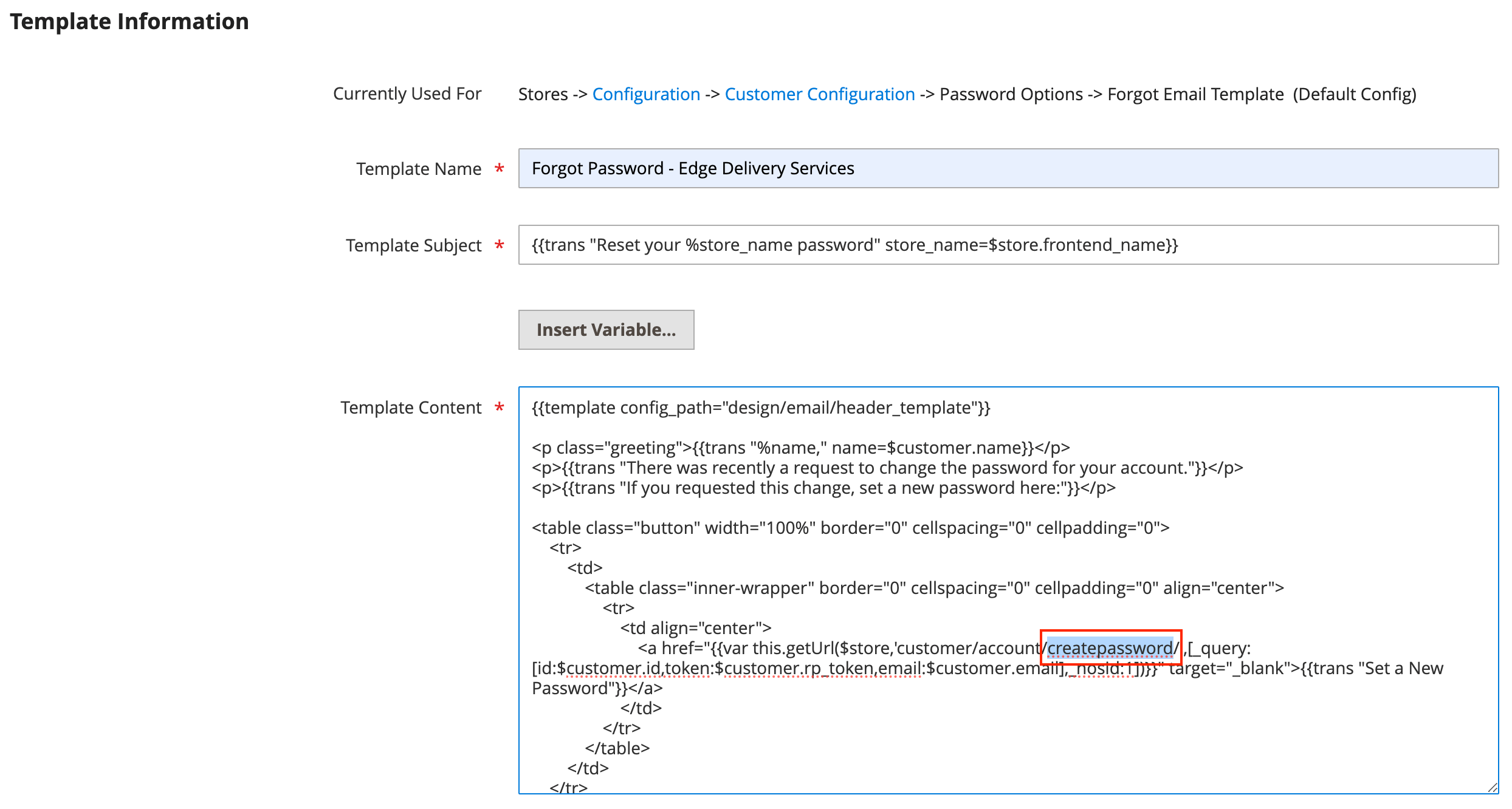This screenshot has width=1512, height=809.
Task: Click the Insert Variable button
Action: pos(605,329)
